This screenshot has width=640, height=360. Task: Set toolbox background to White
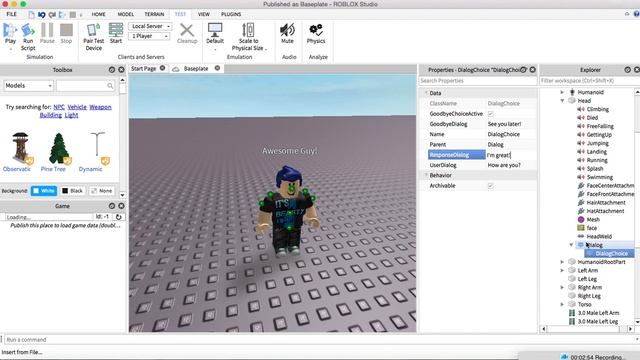44,191
